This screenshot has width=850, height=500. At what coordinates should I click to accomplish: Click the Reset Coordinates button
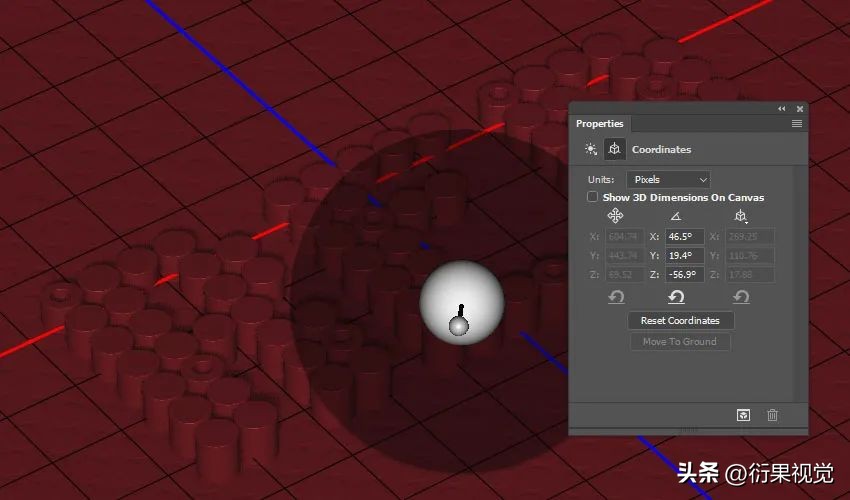pyautogui.click(x=681, y=320)
